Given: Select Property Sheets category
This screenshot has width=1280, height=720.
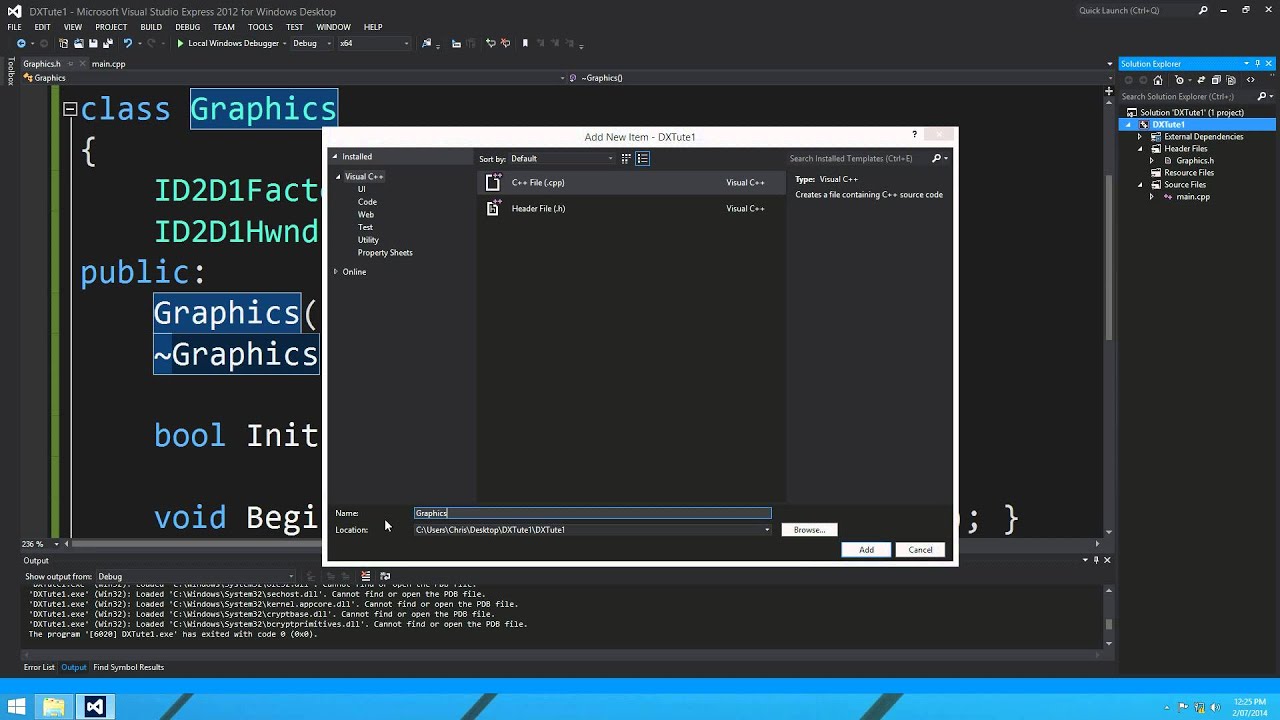Looking at the screenshot, I should [x=385, y=253].
